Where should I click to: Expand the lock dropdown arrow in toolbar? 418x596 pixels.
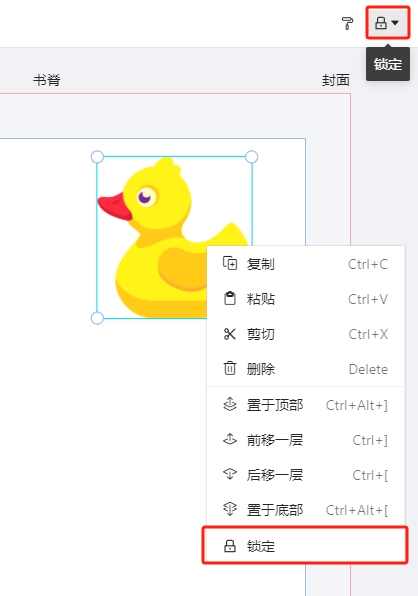[x=395, y=23]
